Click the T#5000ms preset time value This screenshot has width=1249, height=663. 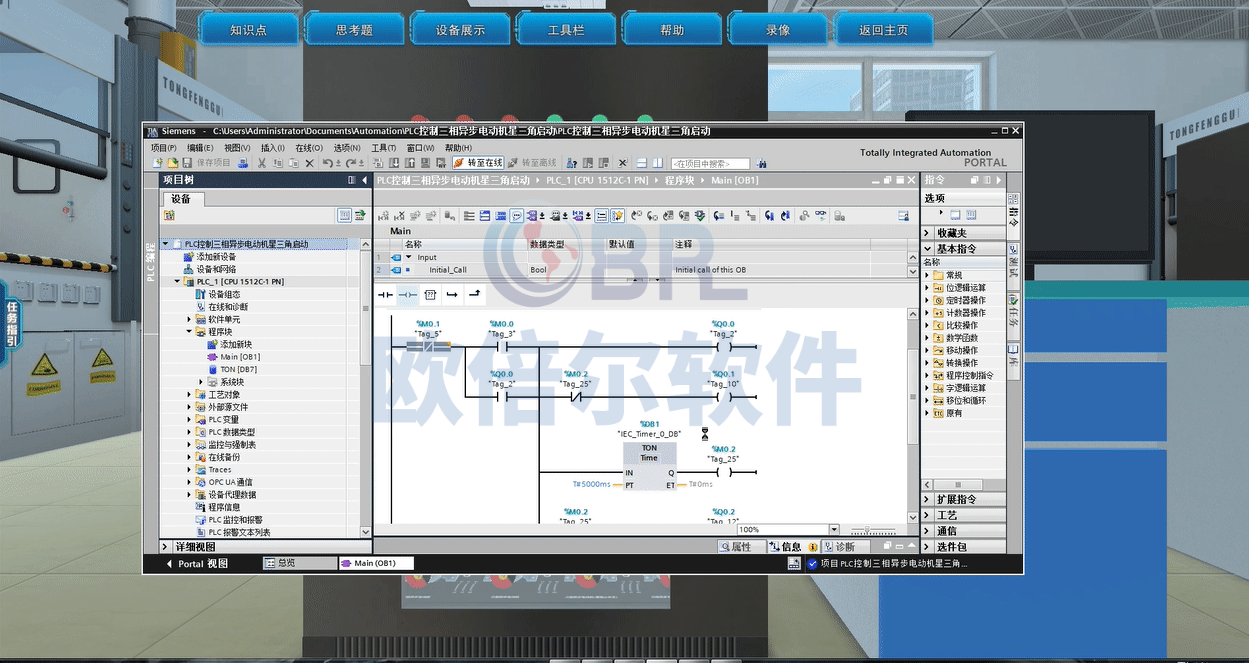click(590, 484)
